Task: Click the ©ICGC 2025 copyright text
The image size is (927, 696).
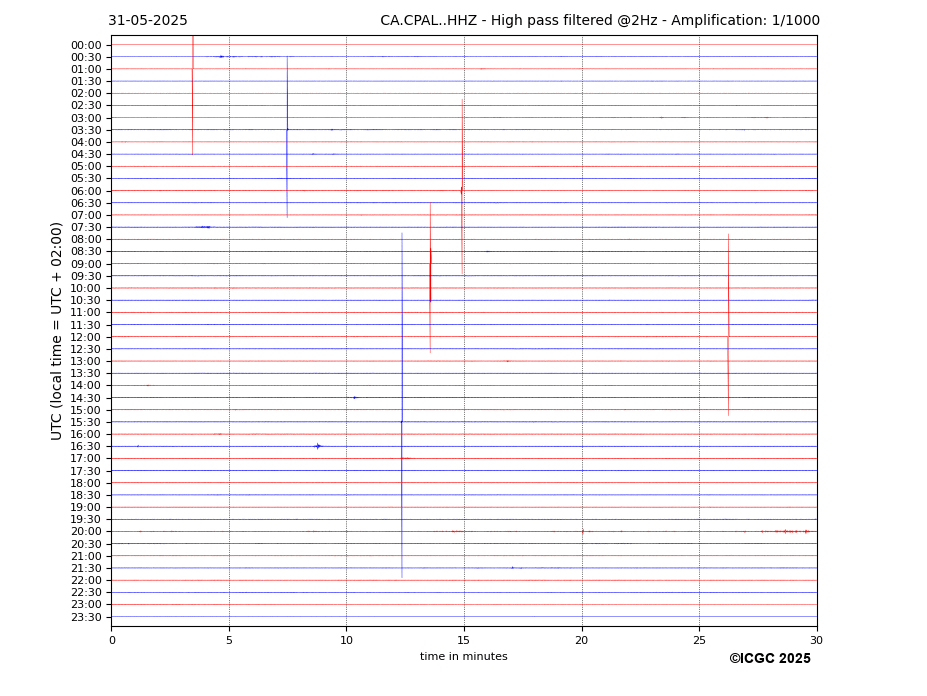Action: click(x=770, y=659)
